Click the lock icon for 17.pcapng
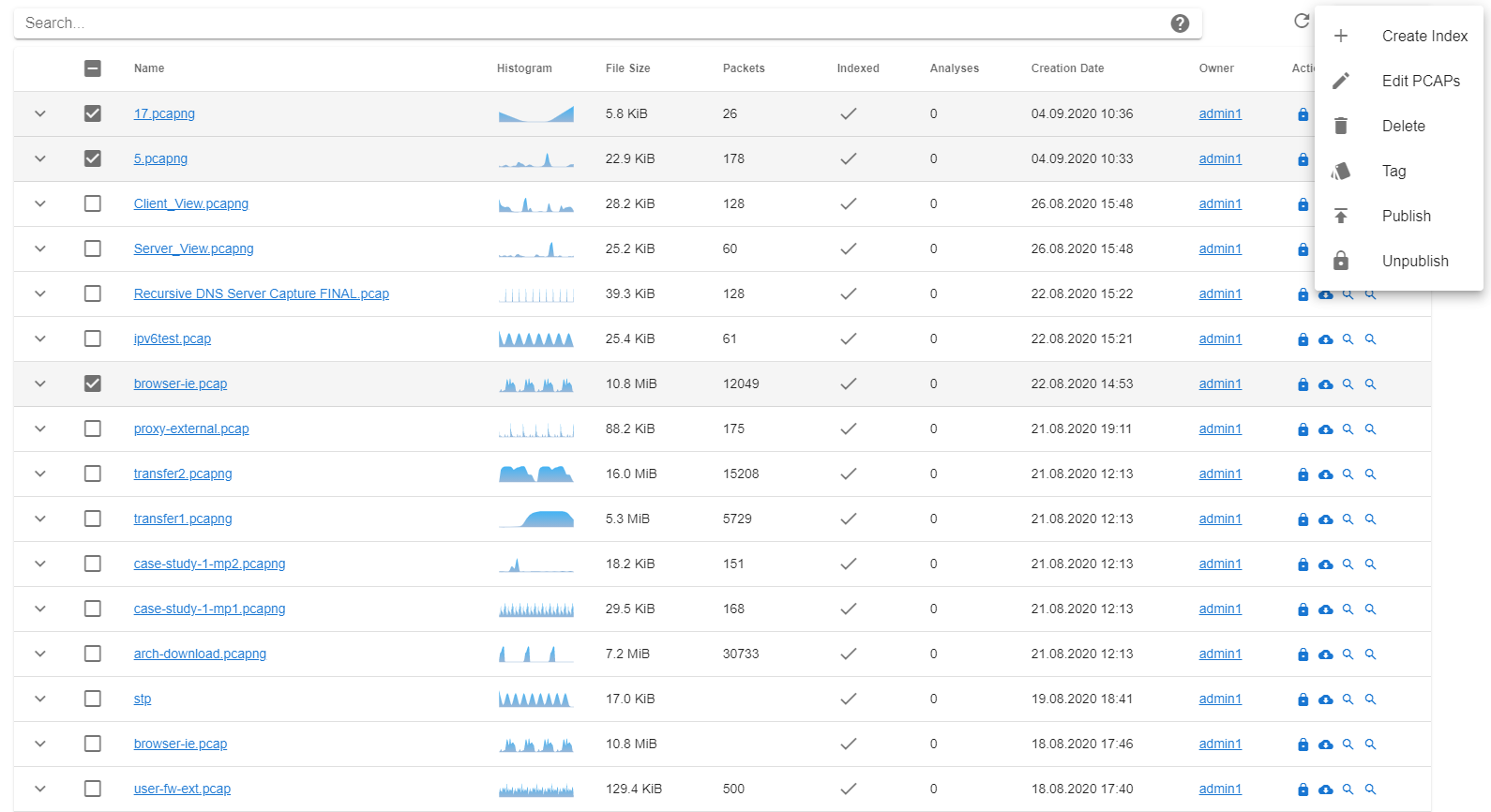Screen dimensions: 1491x812 tap(1303, 114)
